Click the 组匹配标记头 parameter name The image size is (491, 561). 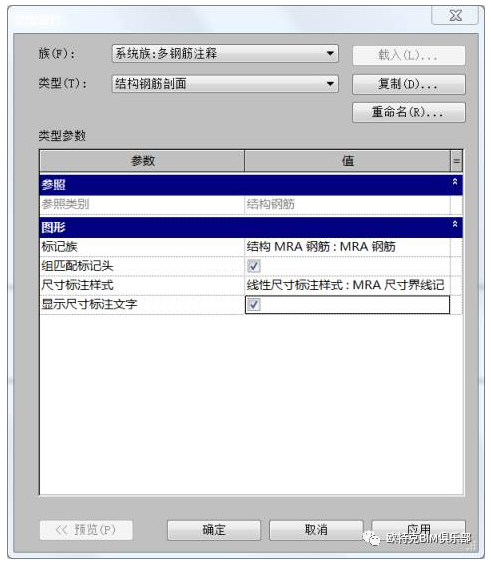tap(77, 266)
